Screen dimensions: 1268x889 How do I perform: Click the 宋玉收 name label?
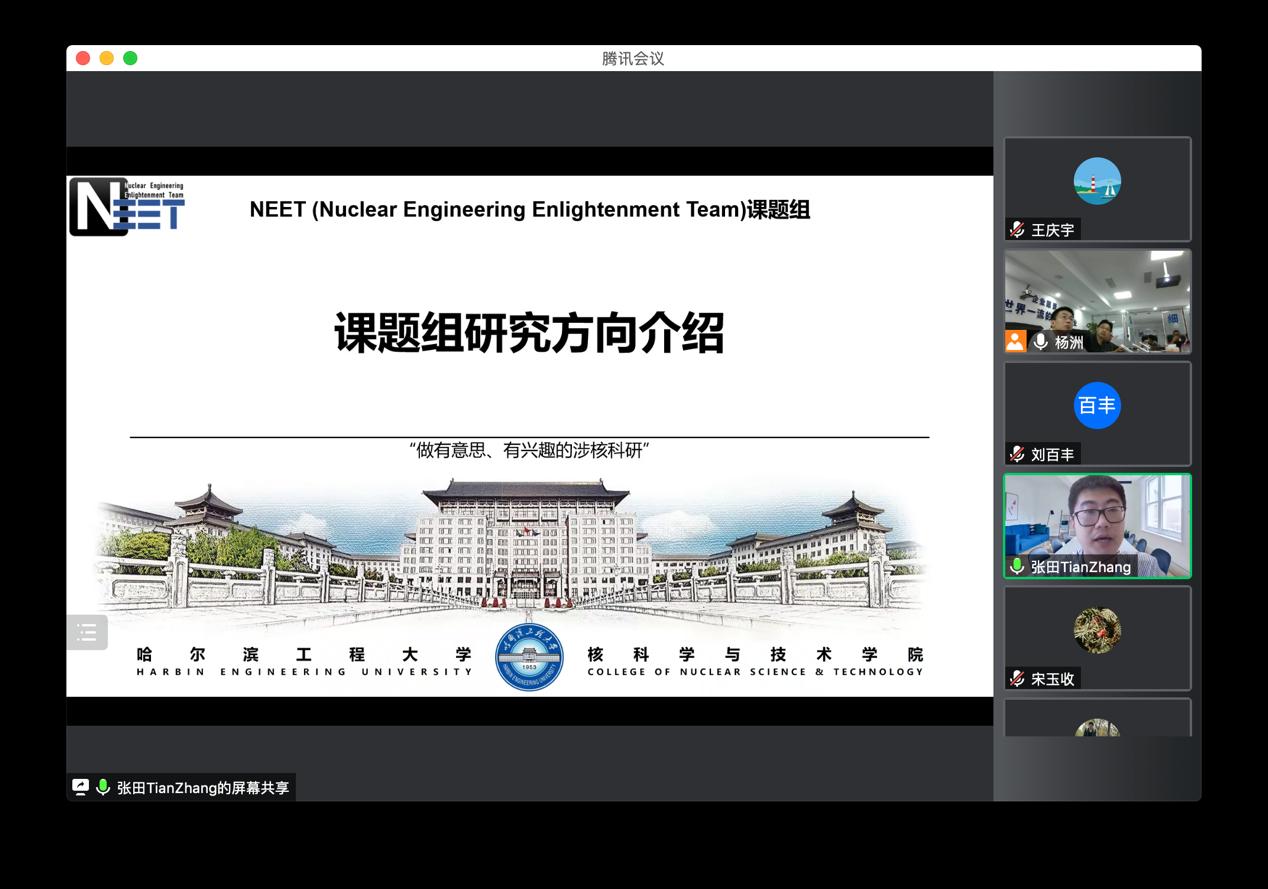(x=1053, y=679)
